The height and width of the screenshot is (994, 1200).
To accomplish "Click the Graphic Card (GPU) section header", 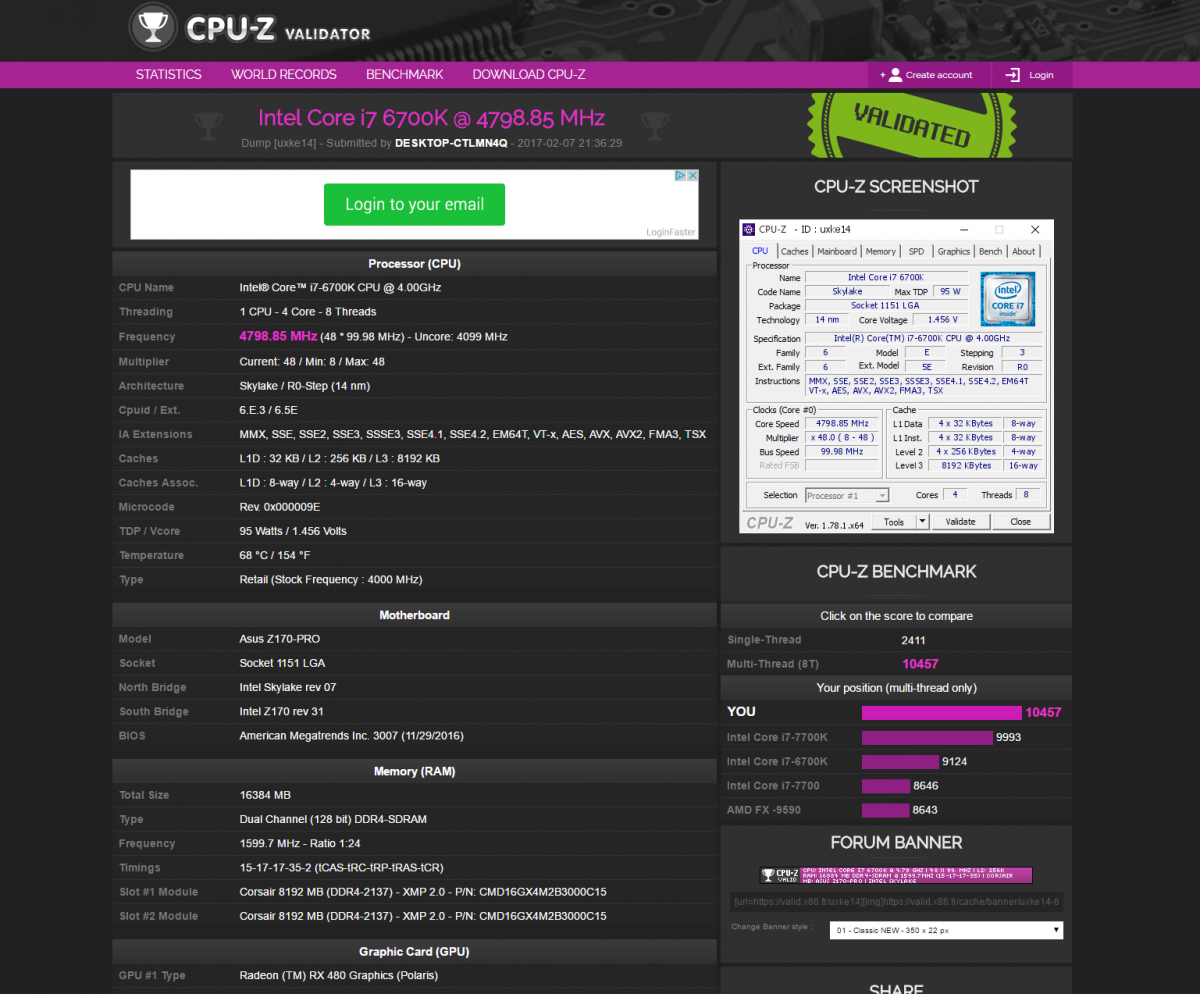I will tap(414, 952).
